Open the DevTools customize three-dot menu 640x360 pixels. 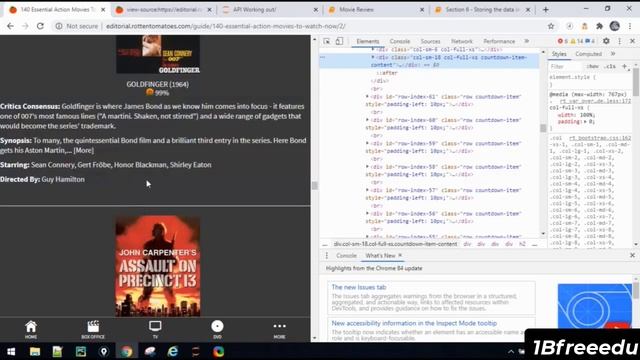click(x=620, y=41)
